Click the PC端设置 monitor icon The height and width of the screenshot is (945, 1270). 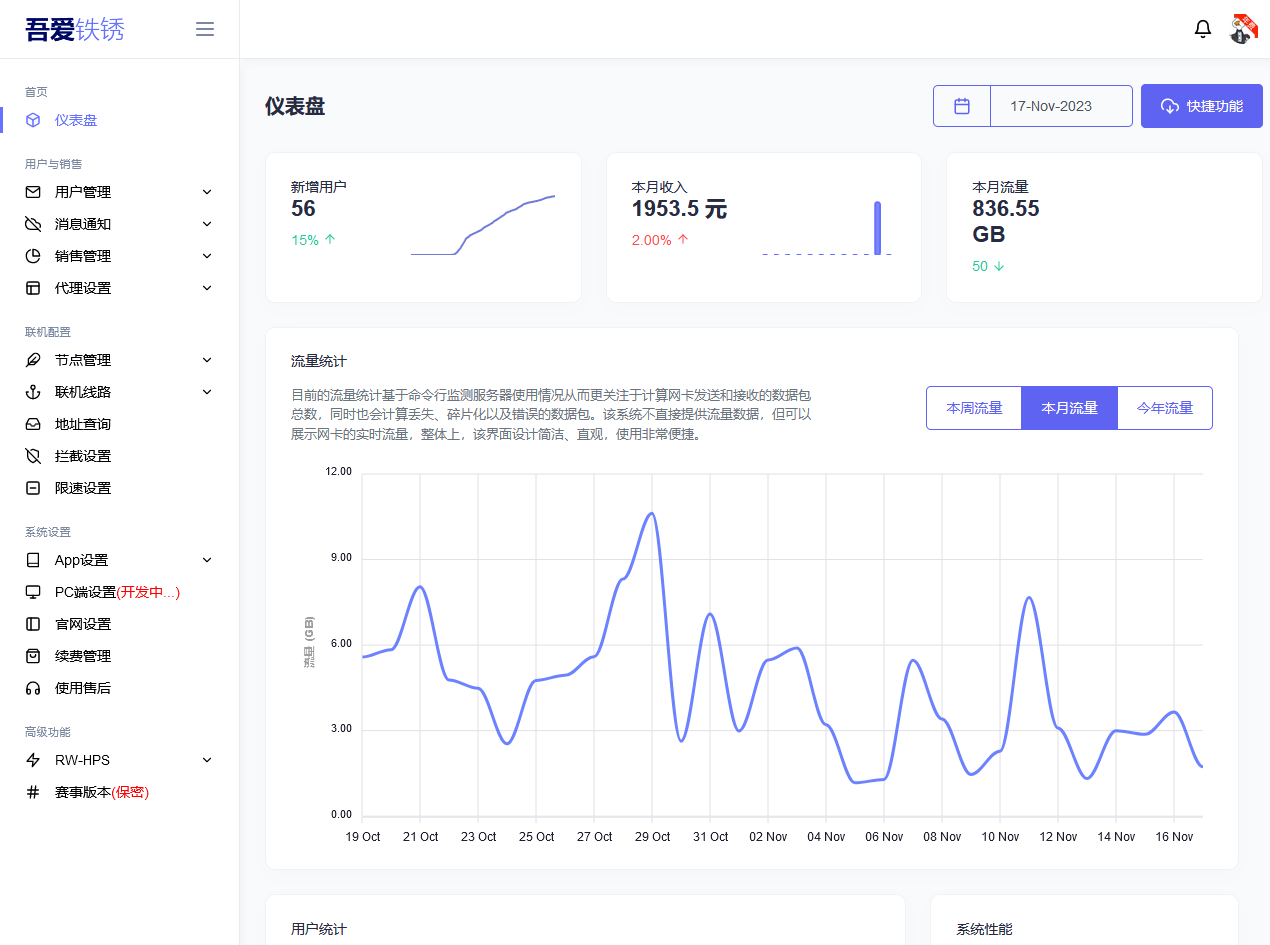33,592
